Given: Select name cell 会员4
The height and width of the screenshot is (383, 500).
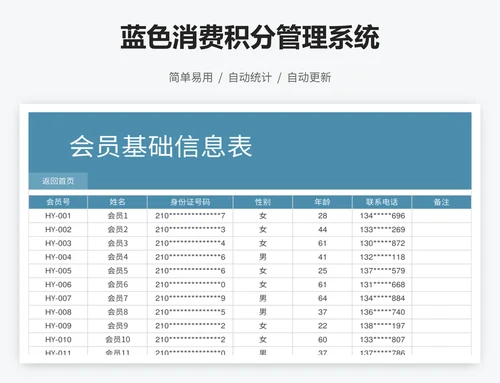Looking at the screenshot, I should (117, 257).
